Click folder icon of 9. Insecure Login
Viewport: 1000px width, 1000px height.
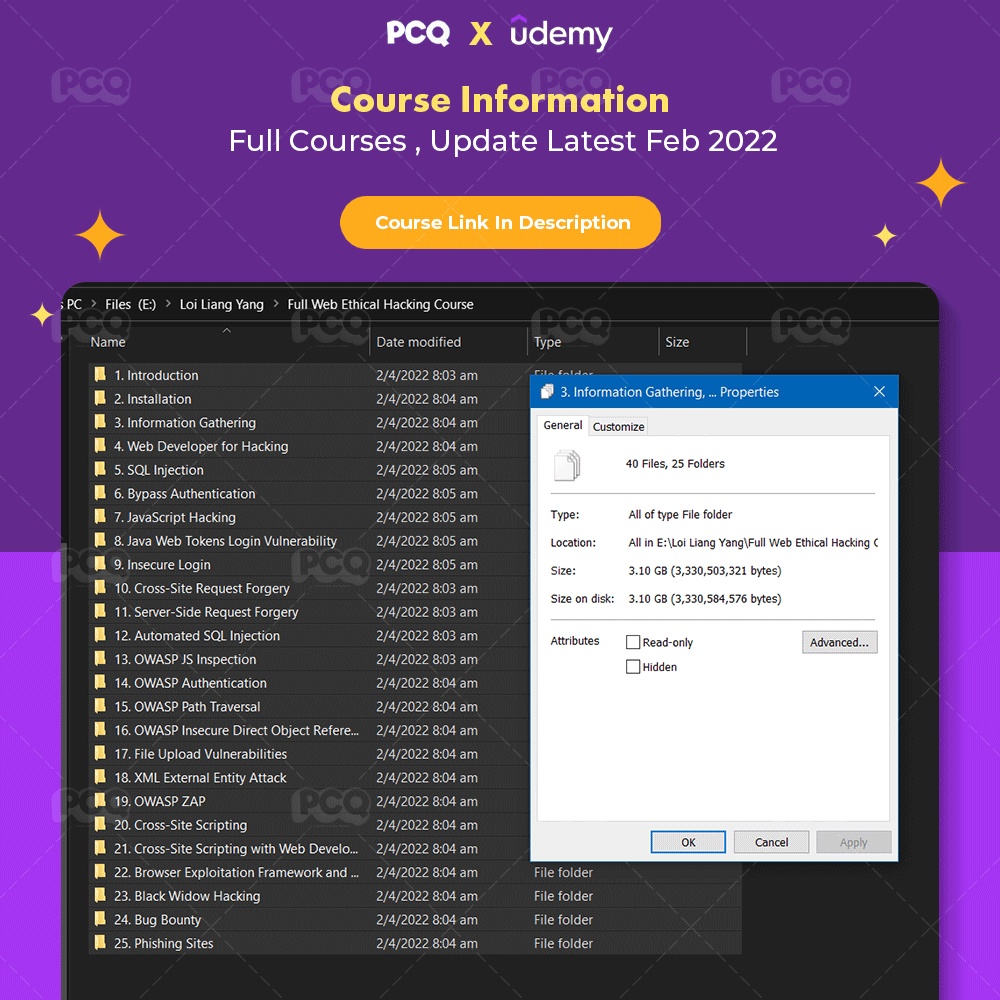(100, 564)
